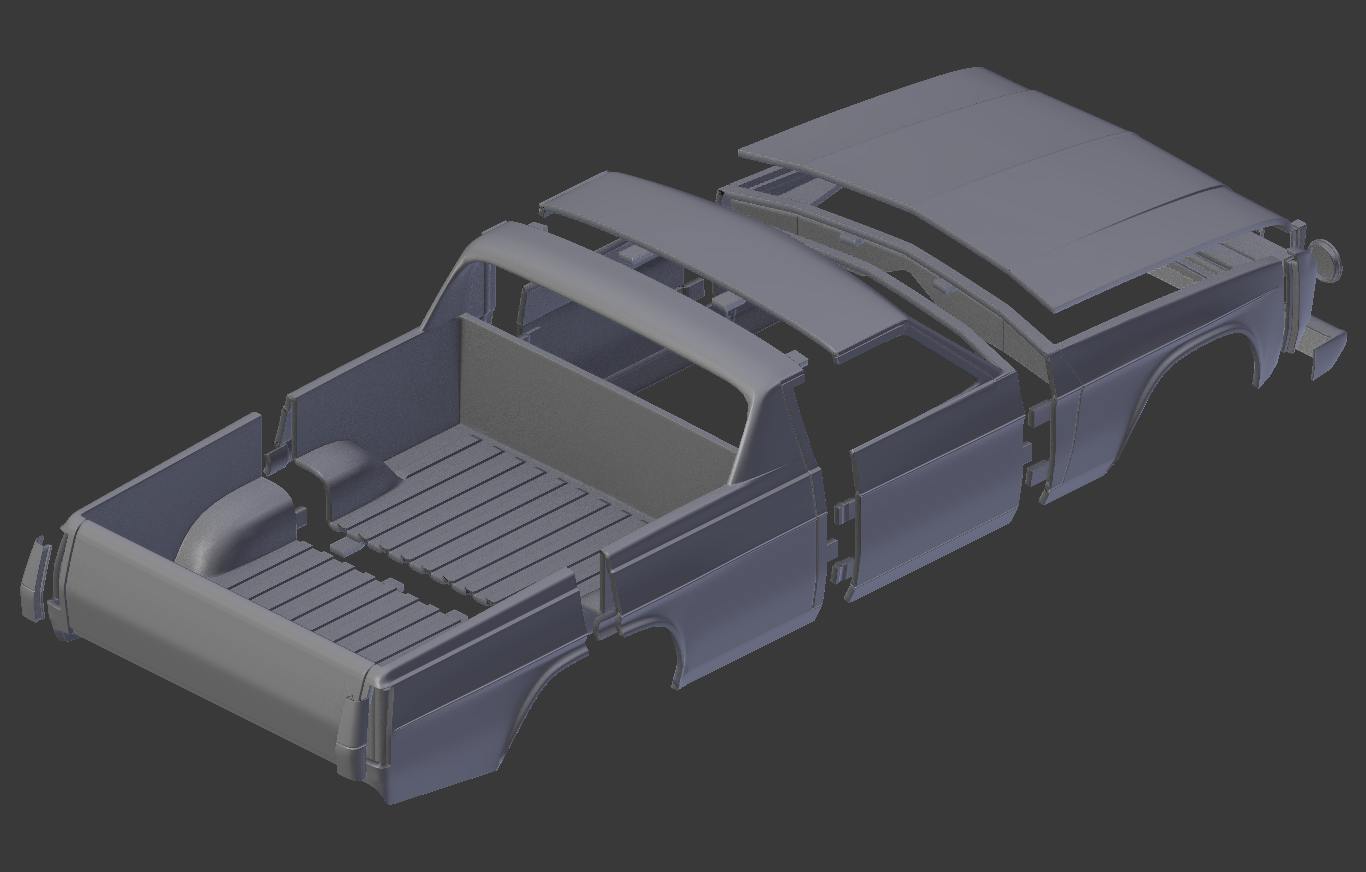Screen dimensions: 1366x872
Task: Select the wheel well hump inside bed
Action: [240, 525]
